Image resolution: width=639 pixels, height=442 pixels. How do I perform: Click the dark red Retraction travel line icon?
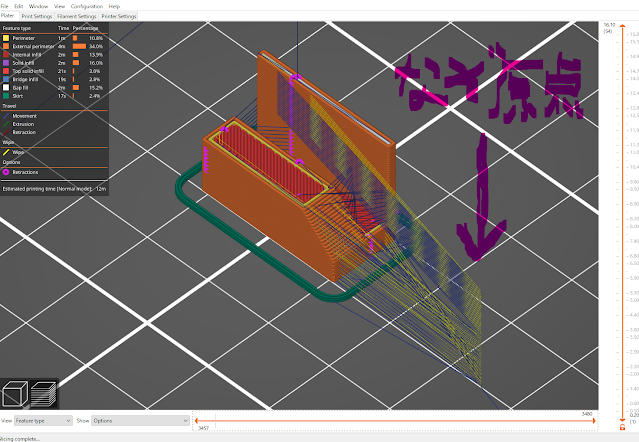[6, 132]
